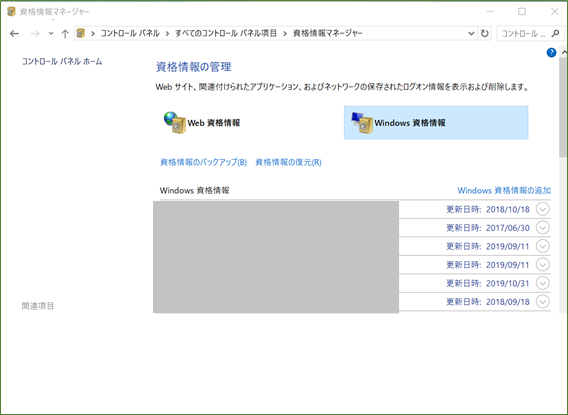Click the 更新日時: 2019/10/31 text
Viewport: 568px width, 415px height.
coord(488,283)
